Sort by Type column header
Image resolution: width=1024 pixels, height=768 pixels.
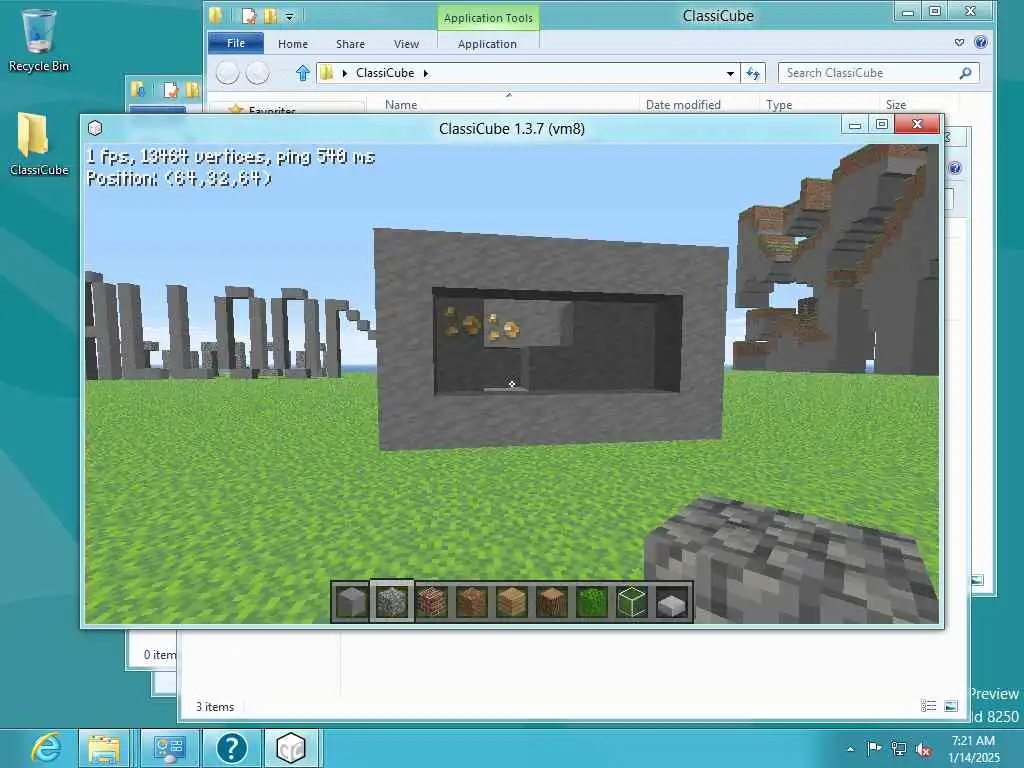pos(779,104)
